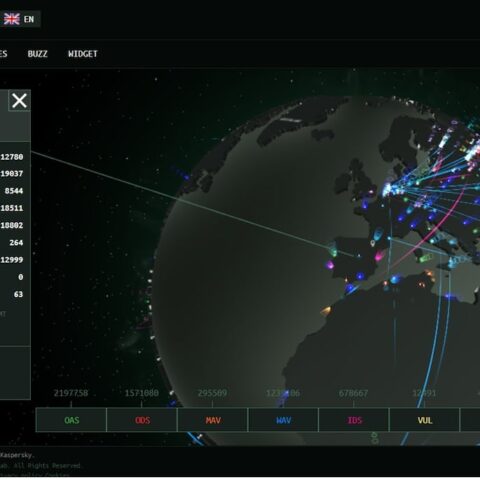Select the 63 value in the panel
The width and height of the screenshot is (480, 480).
[x=19, y=294]
